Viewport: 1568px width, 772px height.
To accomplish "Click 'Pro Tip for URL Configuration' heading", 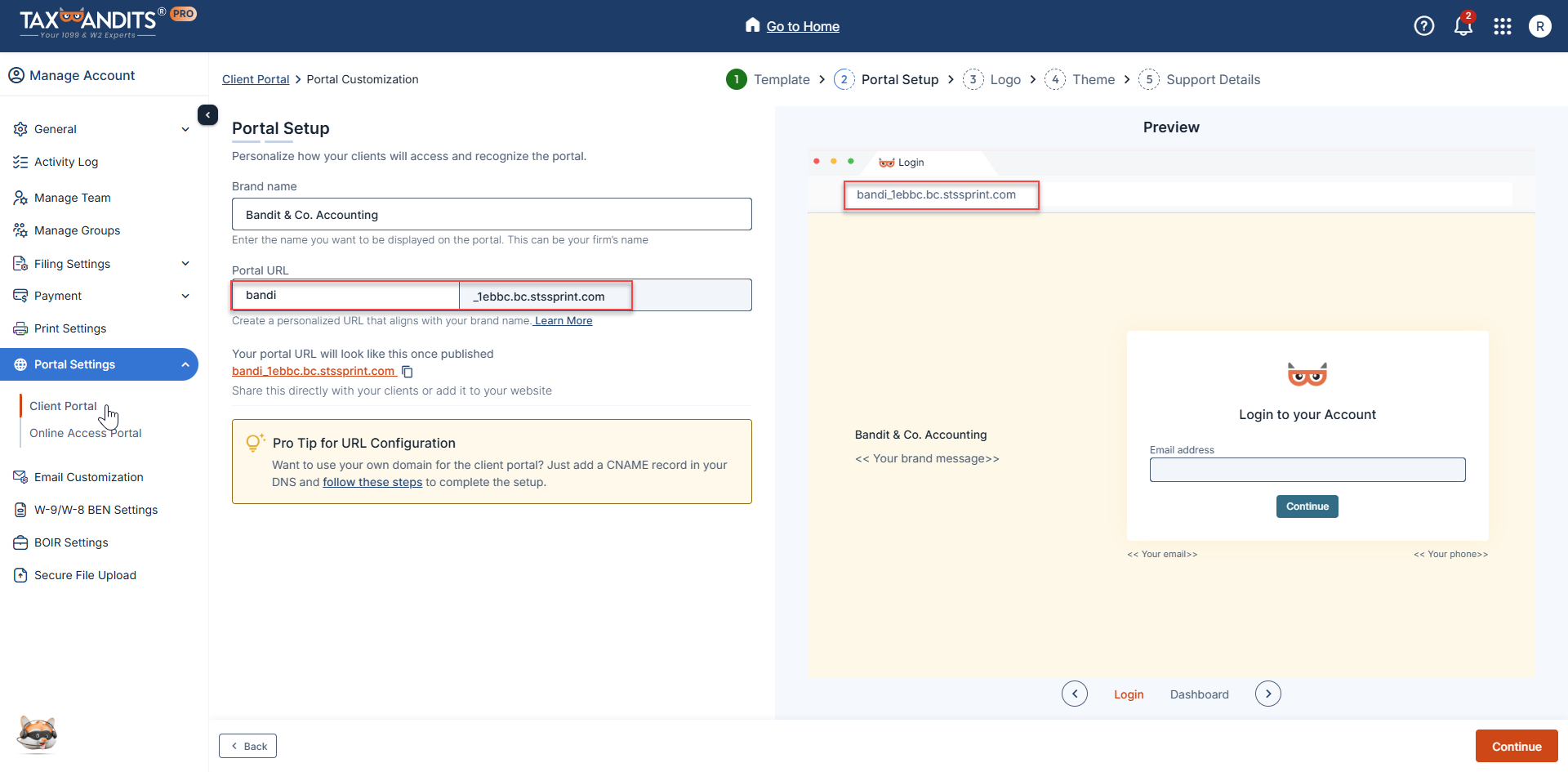I will [364, 443].
